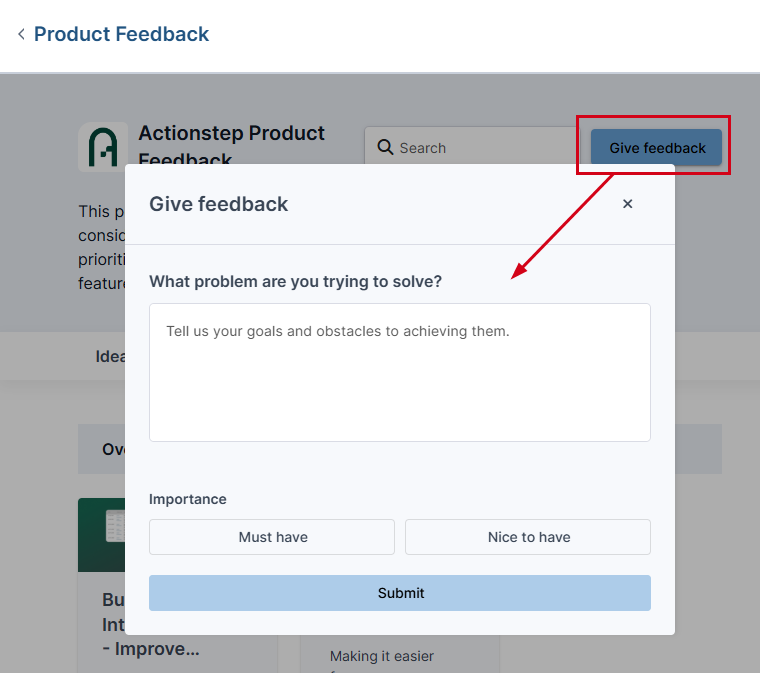Select Must have importance
The image size is (760, 673).
click(272, 537)
